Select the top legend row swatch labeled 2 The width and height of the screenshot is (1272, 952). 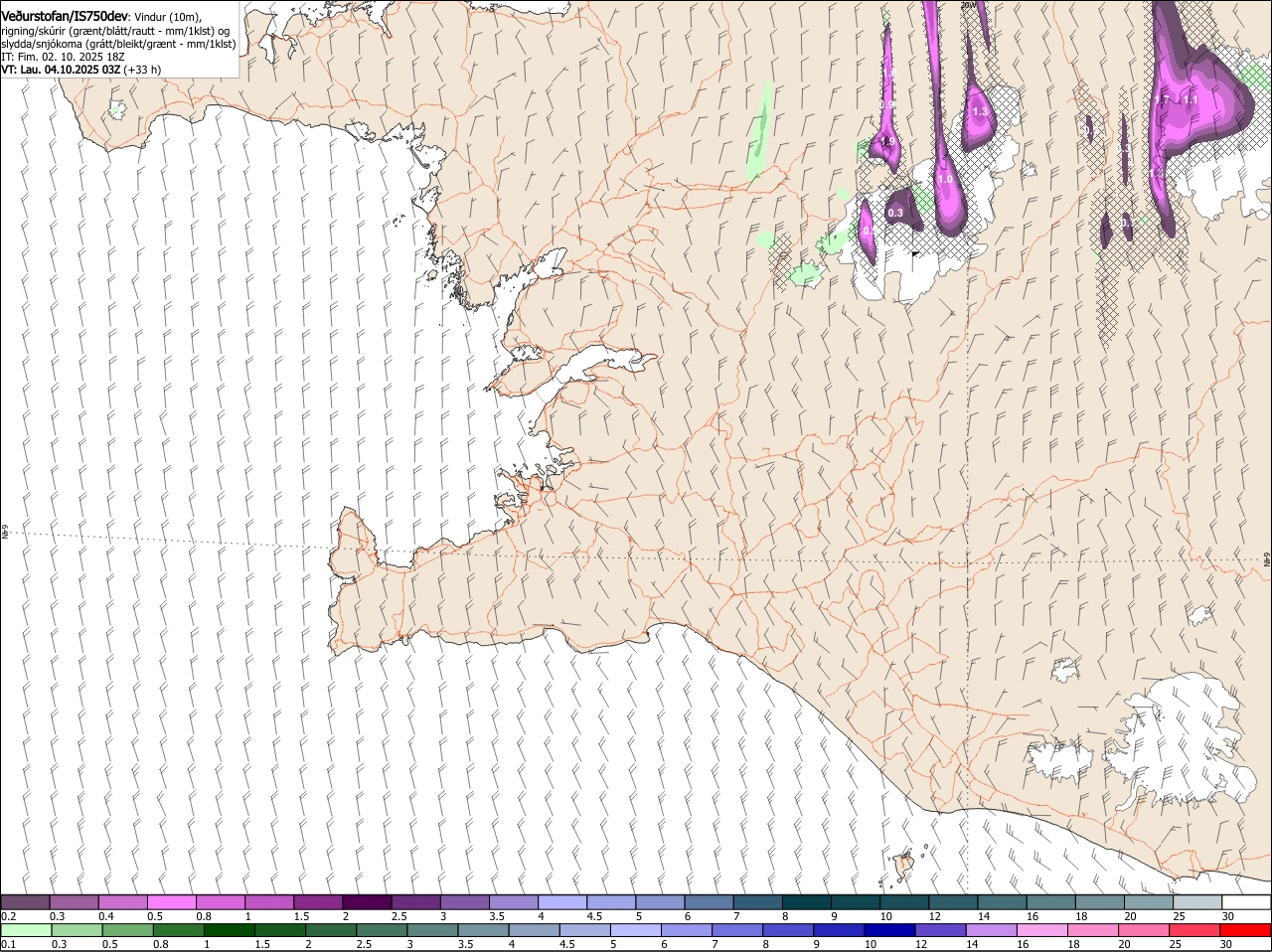coord(367,902)
